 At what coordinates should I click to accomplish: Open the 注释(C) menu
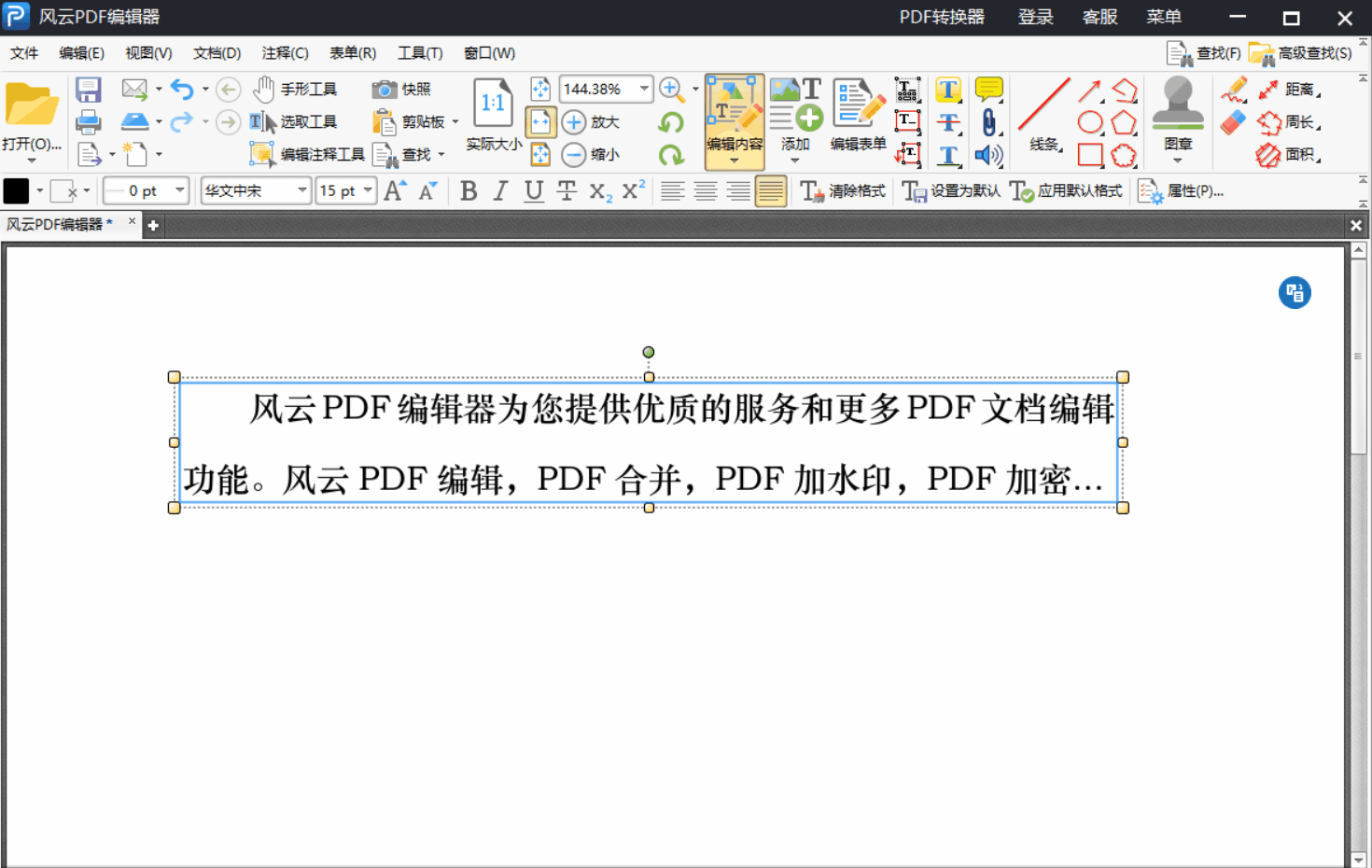[284, 53]
